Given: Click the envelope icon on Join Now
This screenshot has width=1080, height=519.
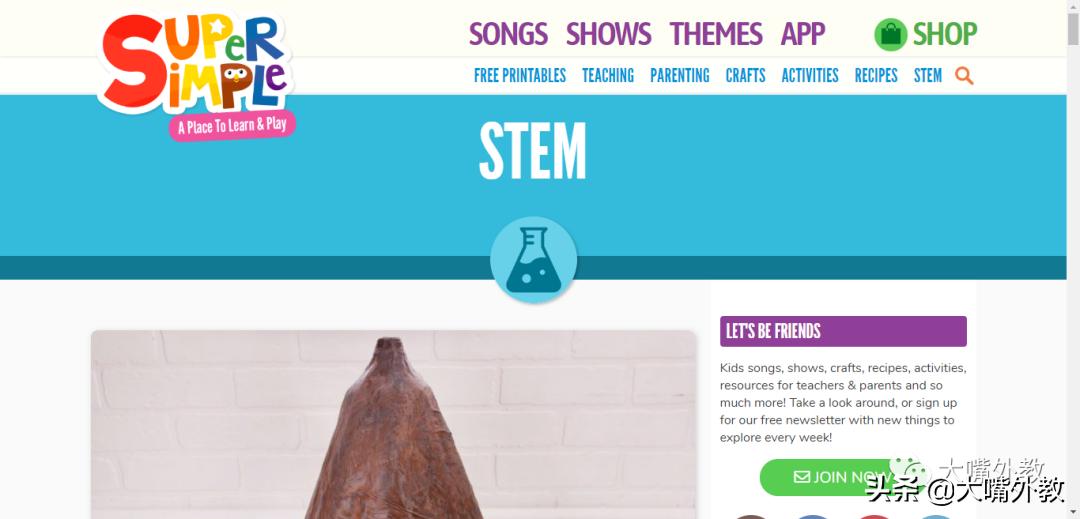Looking at the screenshot, I should [802, 477].
